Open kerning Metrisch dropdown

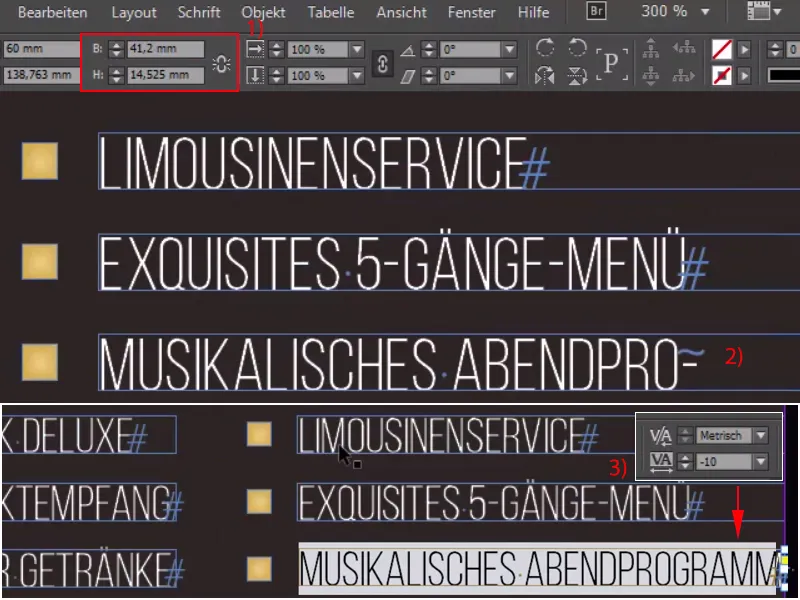pos(761,436)
